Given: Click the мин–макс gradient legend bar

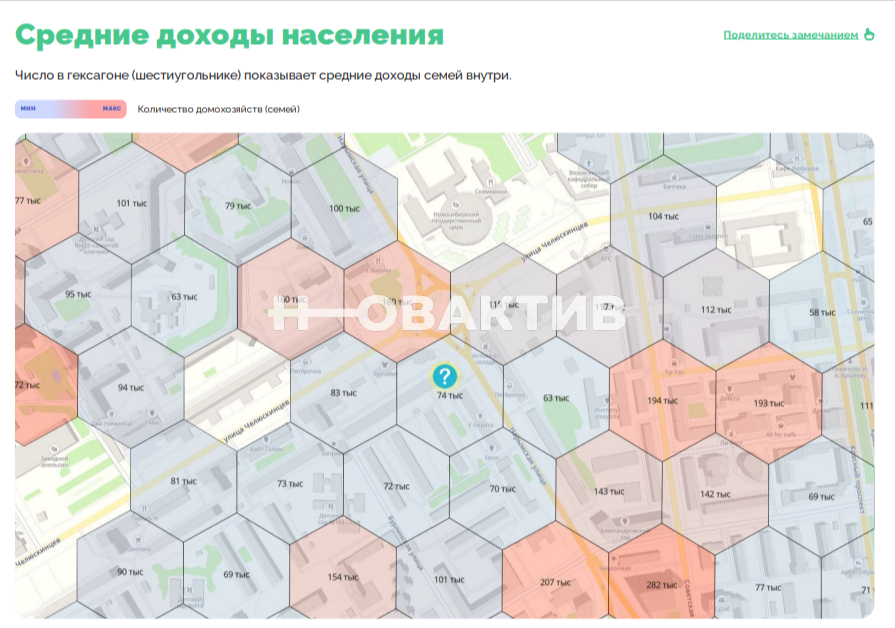Looking at the screenshot, I should pos(70,109).
